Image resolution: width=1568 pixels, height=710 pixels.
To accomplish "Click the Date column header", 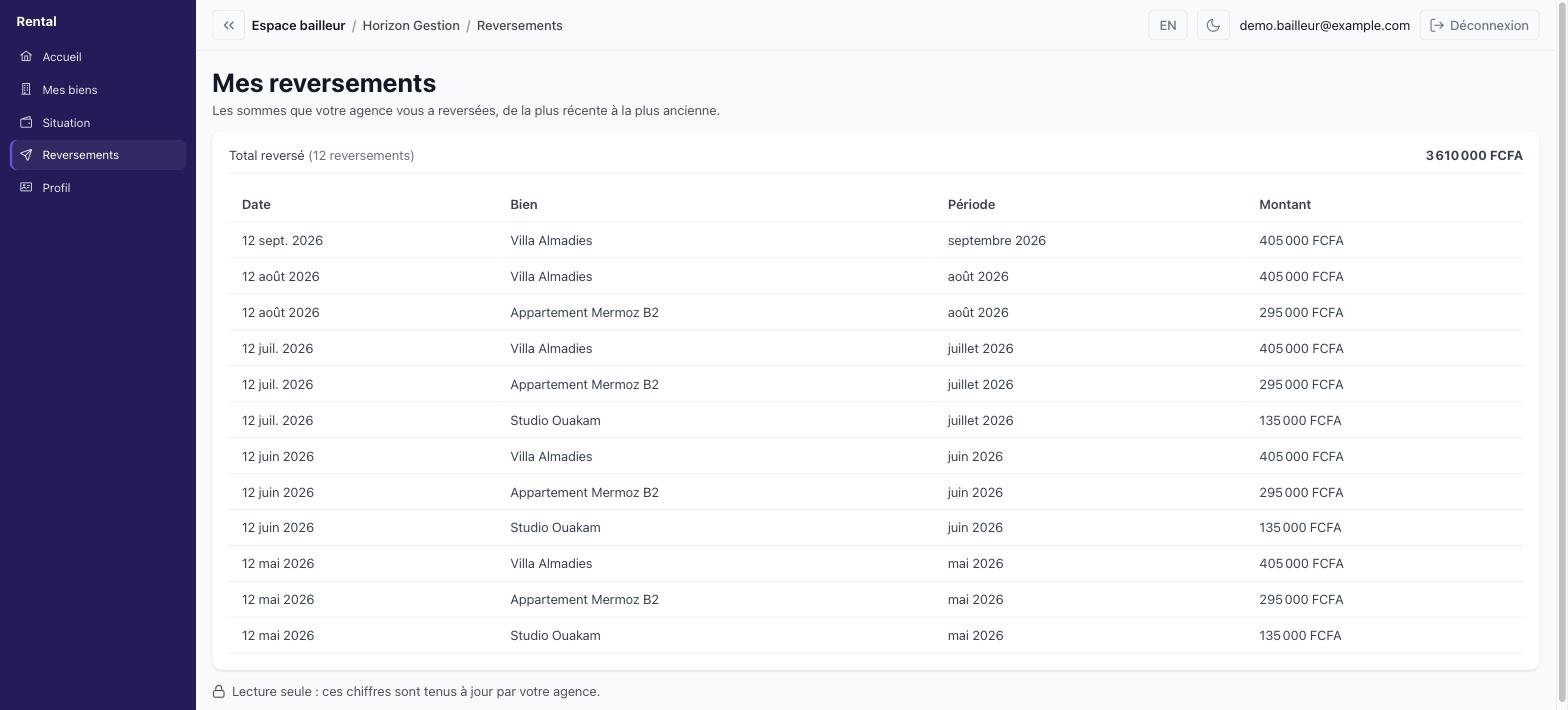I will point(256,204).
